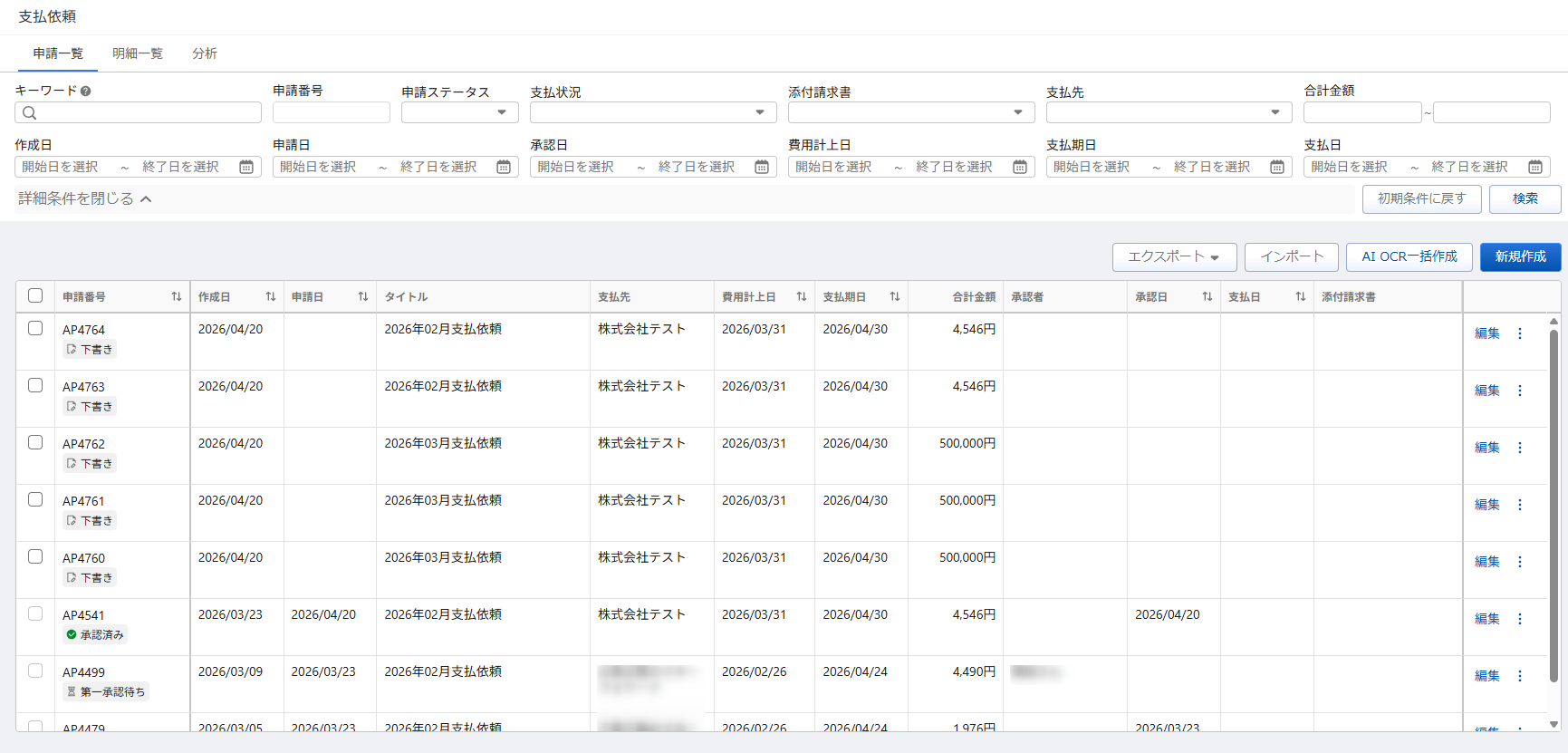Open the 支払日 filter calendar icon
1568x753 pixels.
click(x=1535, y=167)
